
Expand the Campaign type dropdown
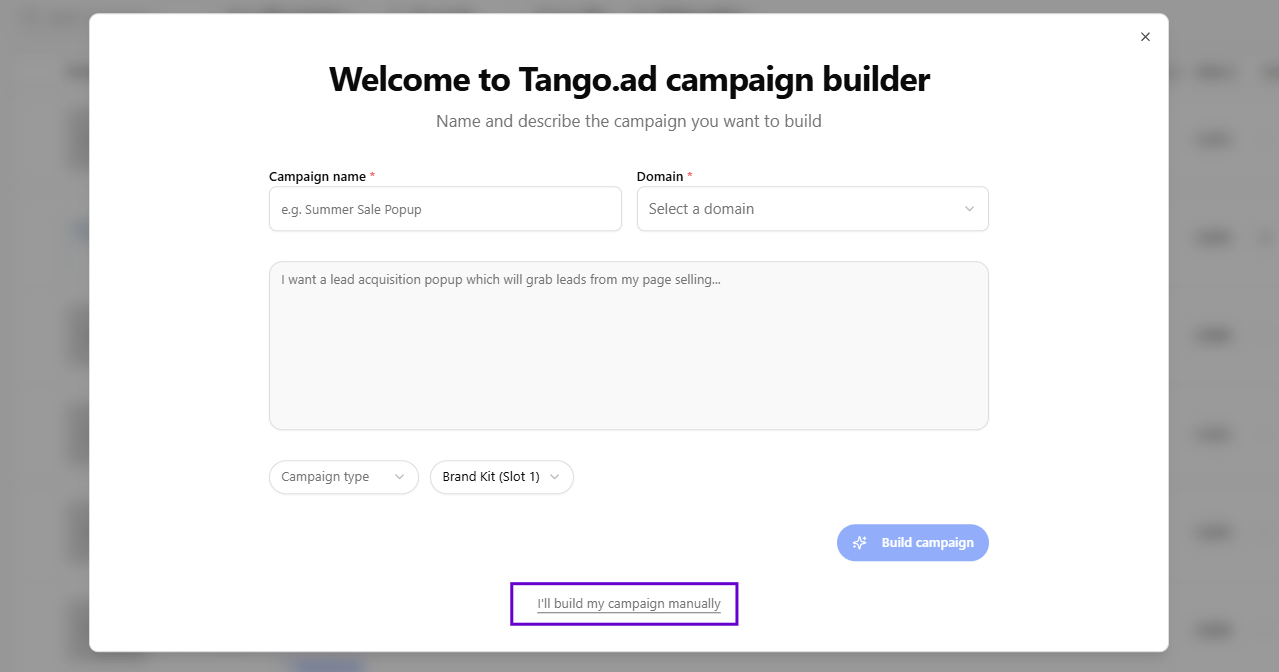tap(343, 477)
